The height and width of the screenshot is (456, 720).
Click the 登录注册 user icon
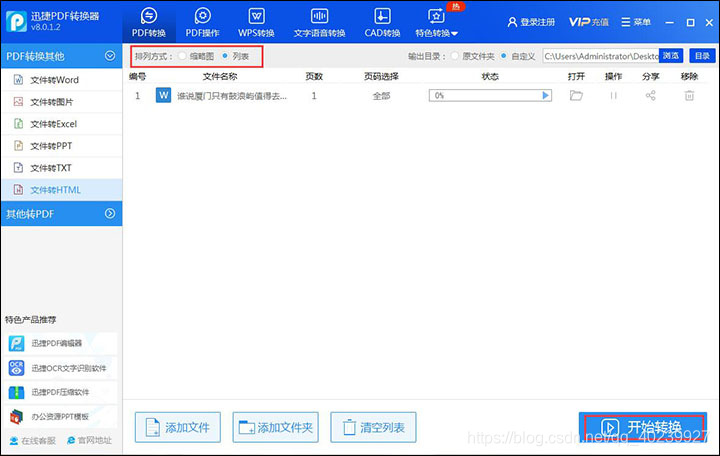click(512, 22)
